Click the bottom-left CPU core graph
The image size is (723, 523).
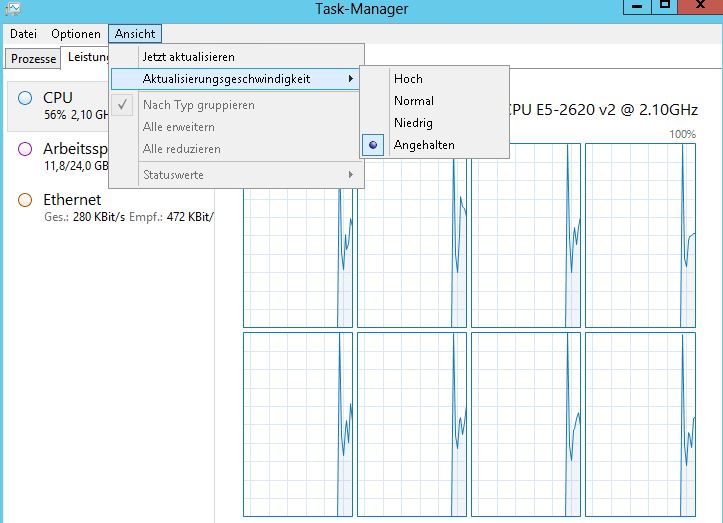[298, 424]
